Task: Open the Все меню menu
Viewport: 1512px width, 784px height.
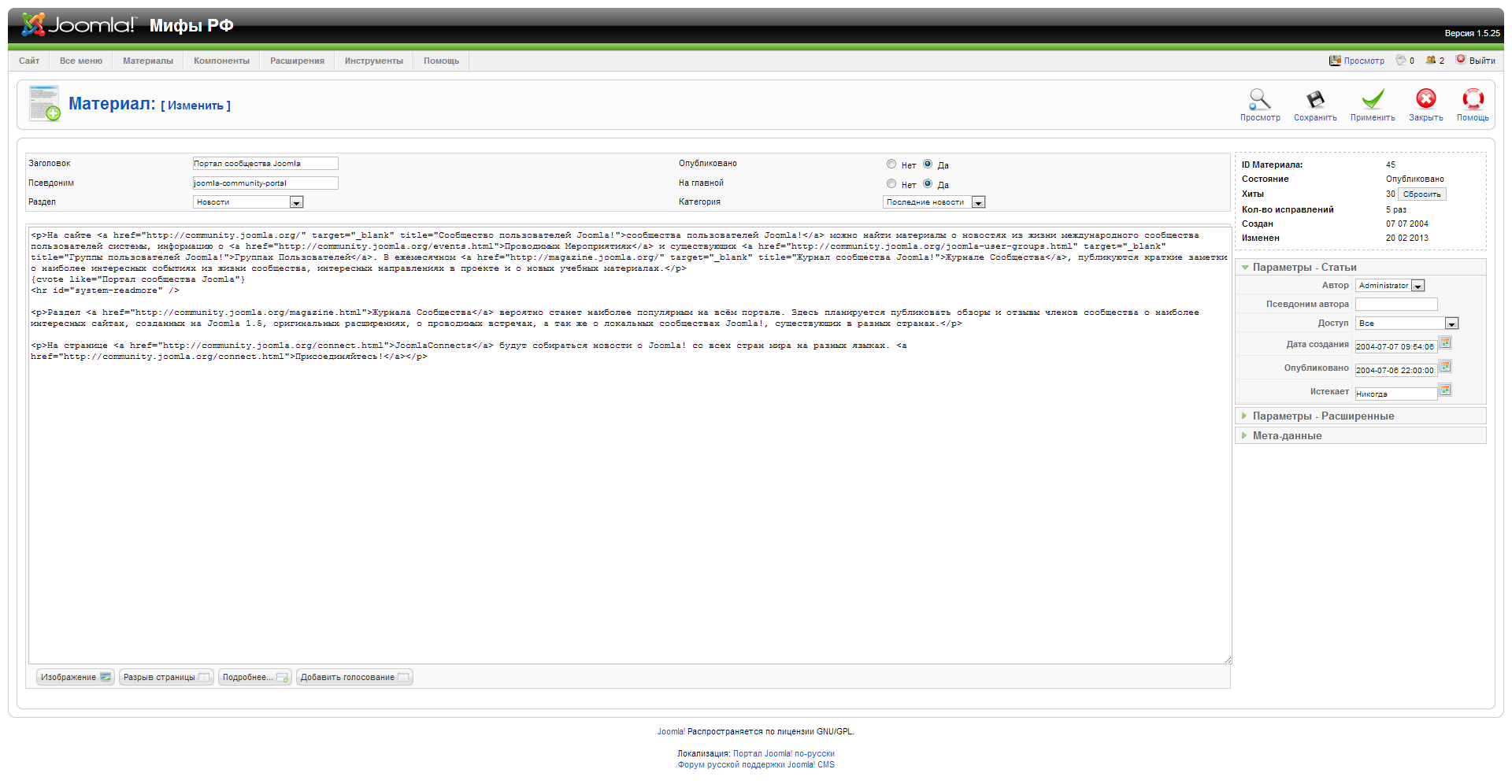Action: (81, 61)
